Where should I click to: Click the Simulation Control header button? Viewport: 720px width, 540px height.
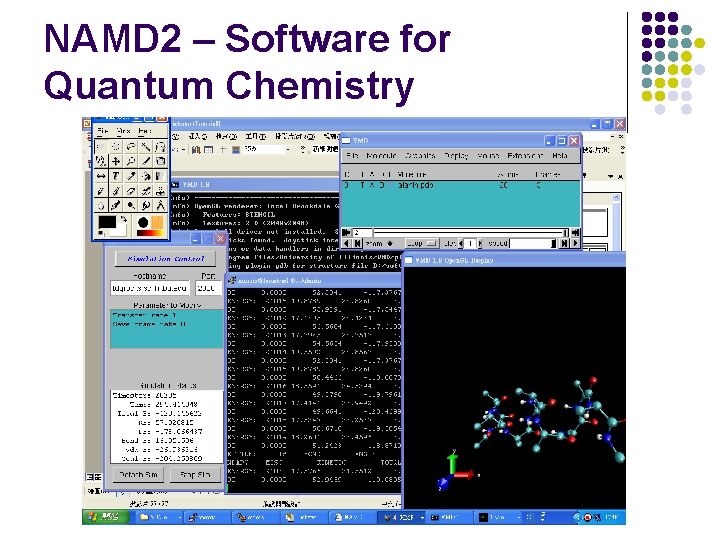pos(165,259)
